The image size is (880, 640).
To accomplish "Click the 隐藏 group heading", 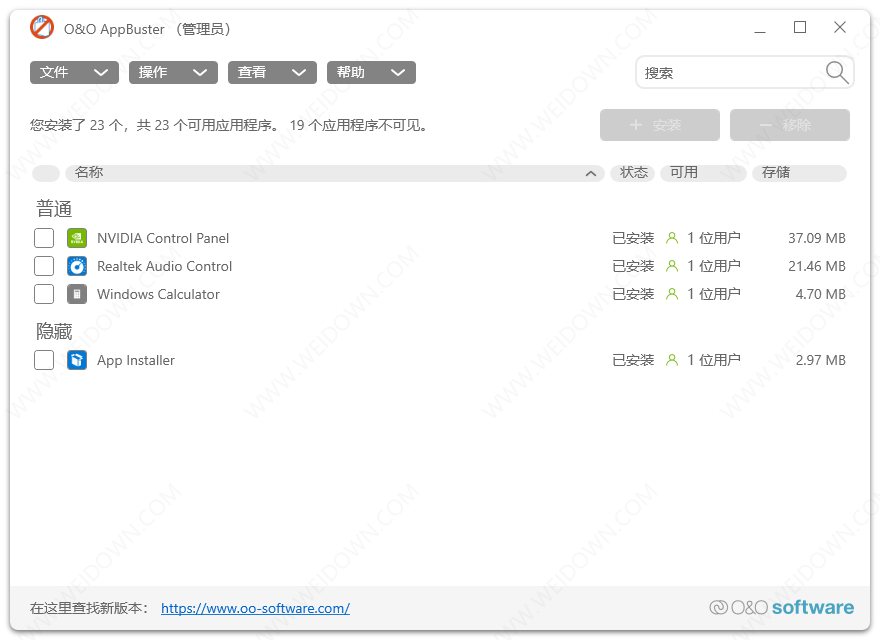I will pos(54,331).
